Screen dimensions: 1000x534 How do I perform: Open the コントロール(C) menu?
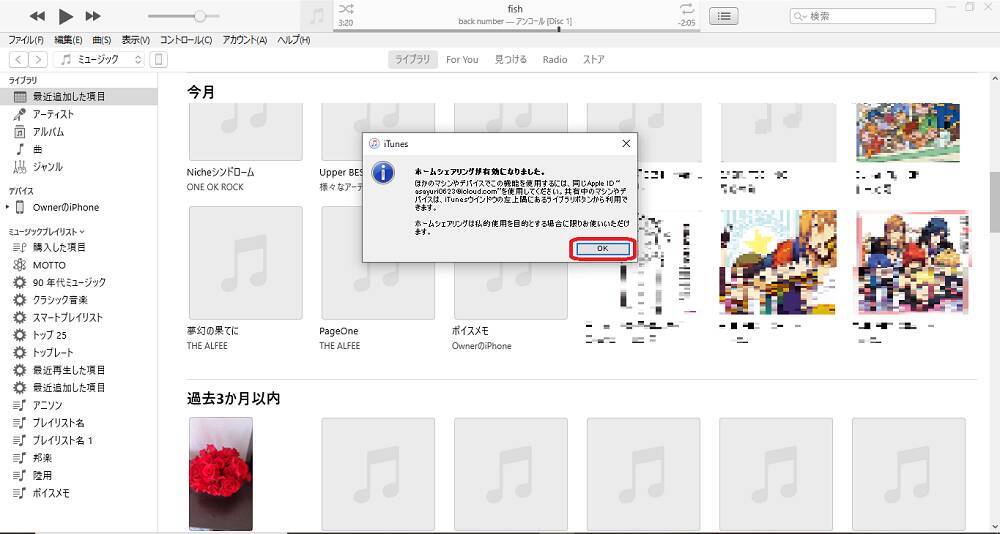pos(186,40)
